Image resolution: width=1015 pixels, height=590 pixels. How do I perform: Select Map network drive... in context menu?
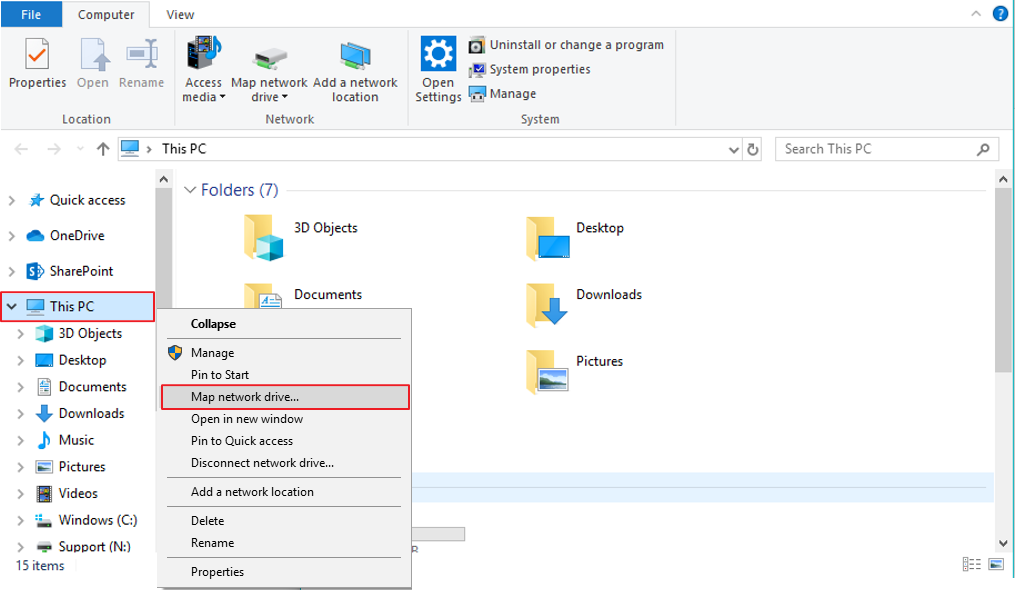coord(245,397)
